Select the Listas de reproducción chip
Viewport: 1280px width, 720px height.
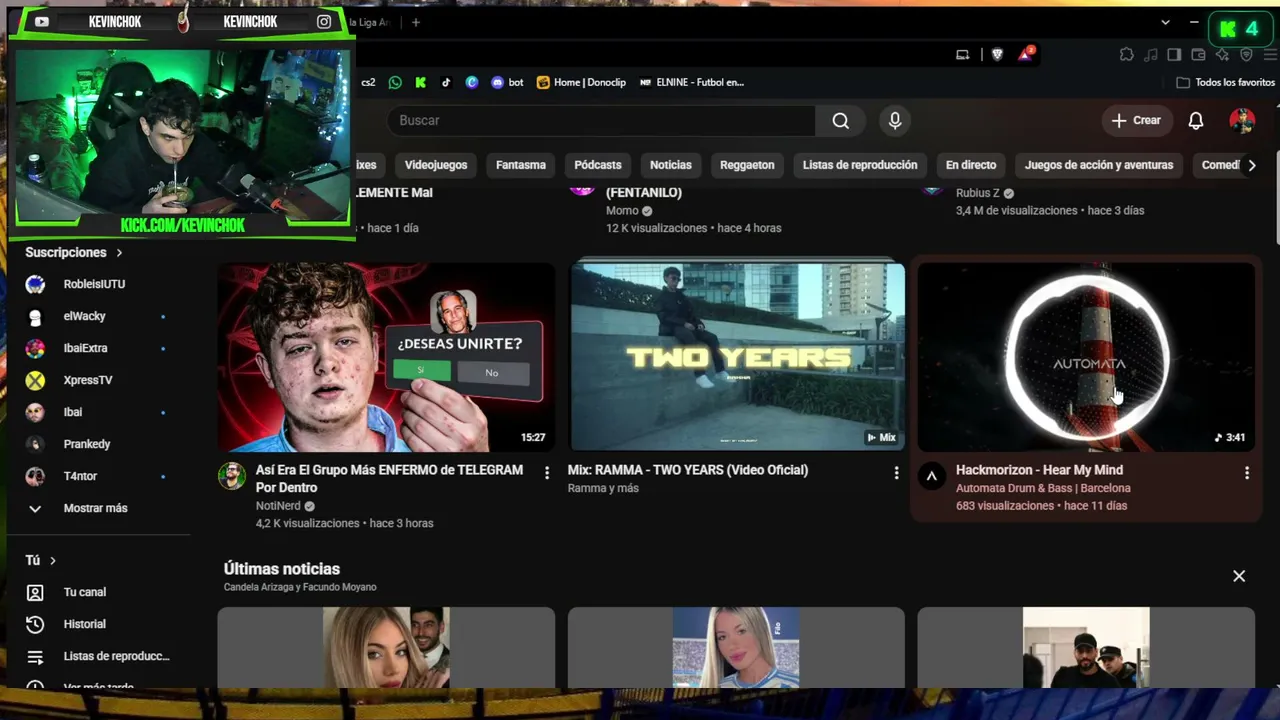coord(860,165)
